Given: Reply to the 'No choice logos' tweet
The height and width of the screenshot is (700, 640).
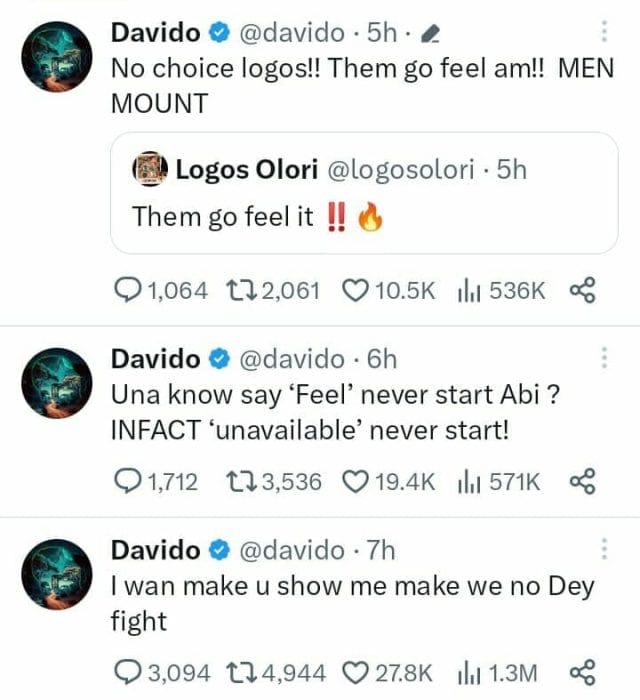Looking at the screenshot, I should pos(128,290).
